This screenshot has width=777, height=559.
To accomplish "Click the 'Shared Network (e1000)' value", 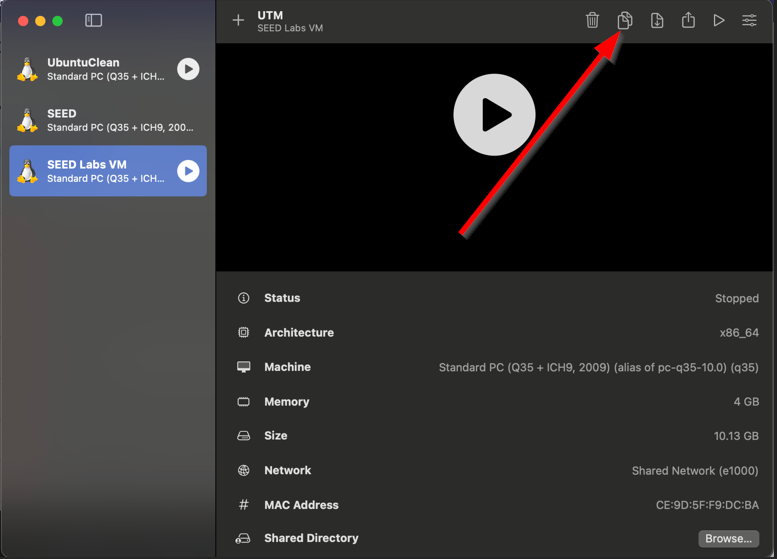I will pos(695,471).
